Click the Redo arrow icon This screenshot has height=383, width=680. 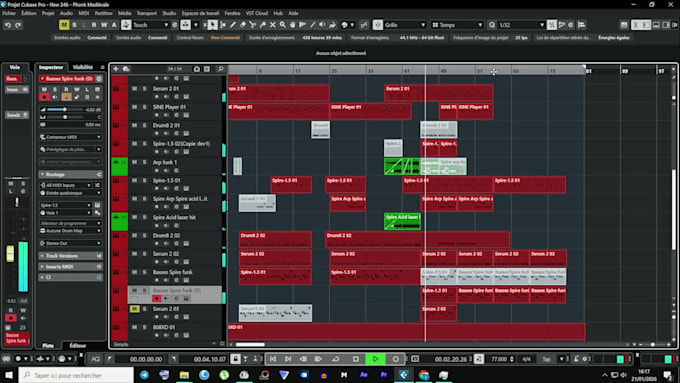coord(18,25)
